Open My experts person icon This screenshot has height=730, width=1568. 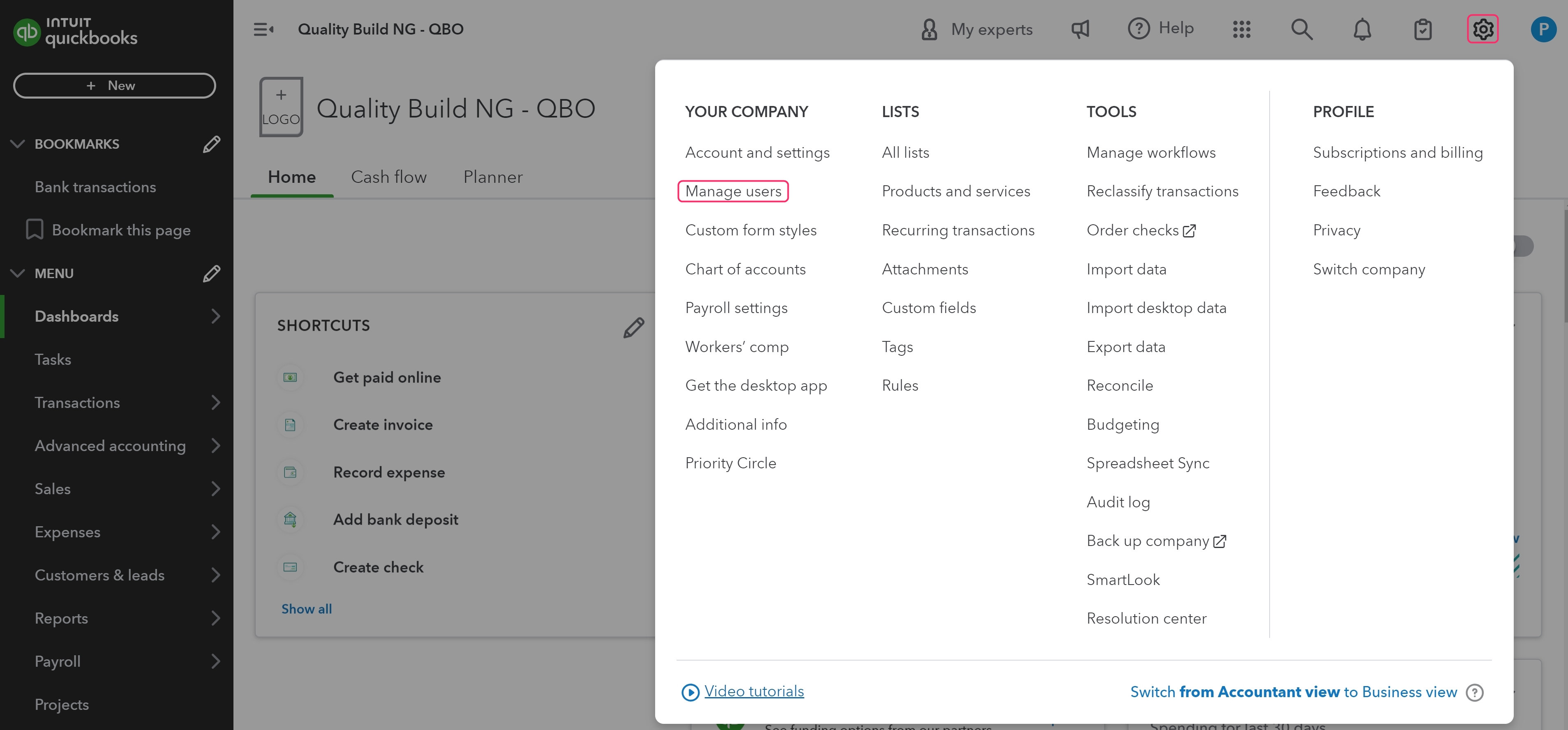[929, 29]
